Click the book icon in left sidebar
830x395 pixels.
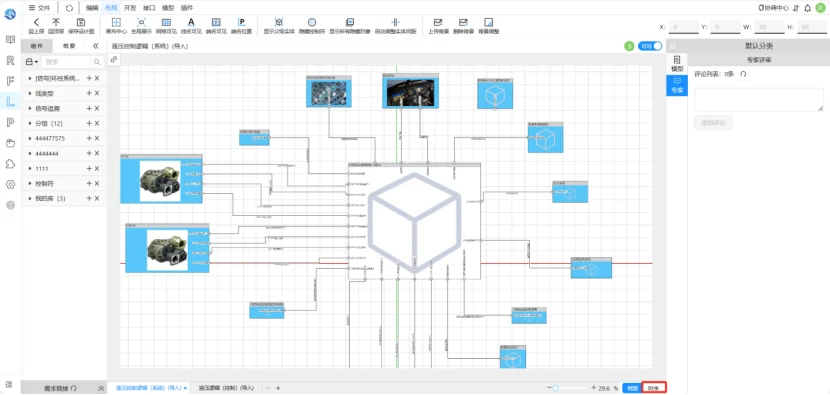pos(10,40)
